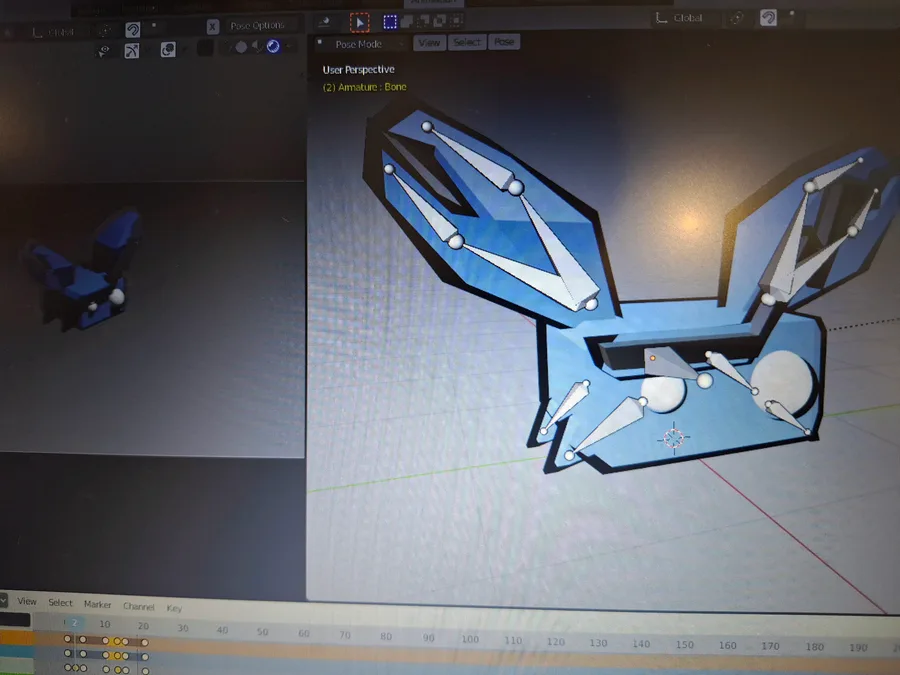Click pivot point icon in right viewport header
The image size is (900, 675).
[736, 18]
